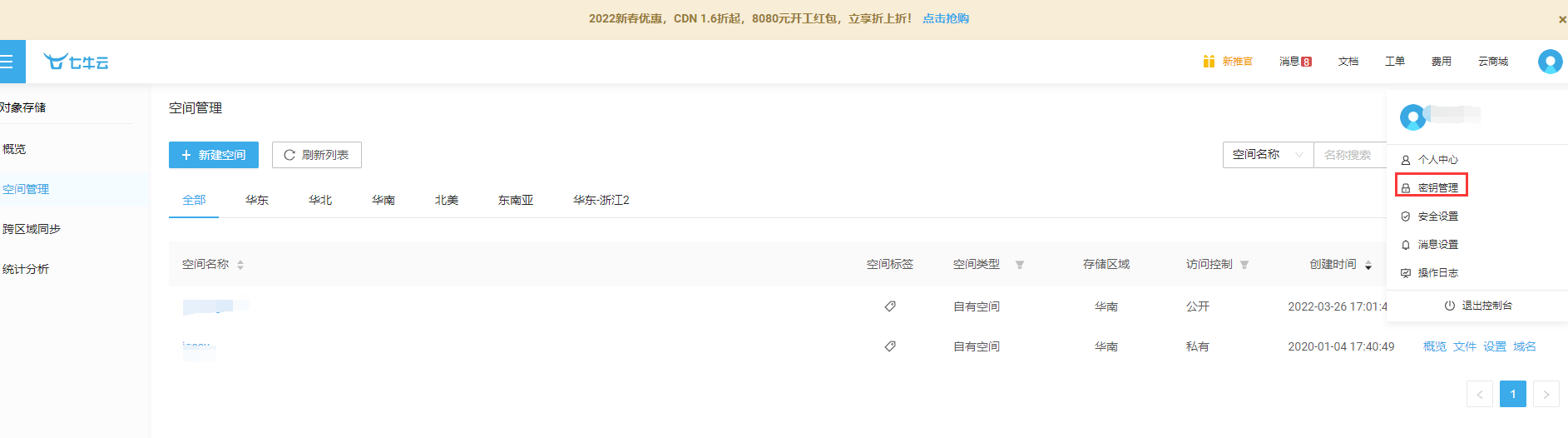Click the hamburger menu icon

coord(7,62)
